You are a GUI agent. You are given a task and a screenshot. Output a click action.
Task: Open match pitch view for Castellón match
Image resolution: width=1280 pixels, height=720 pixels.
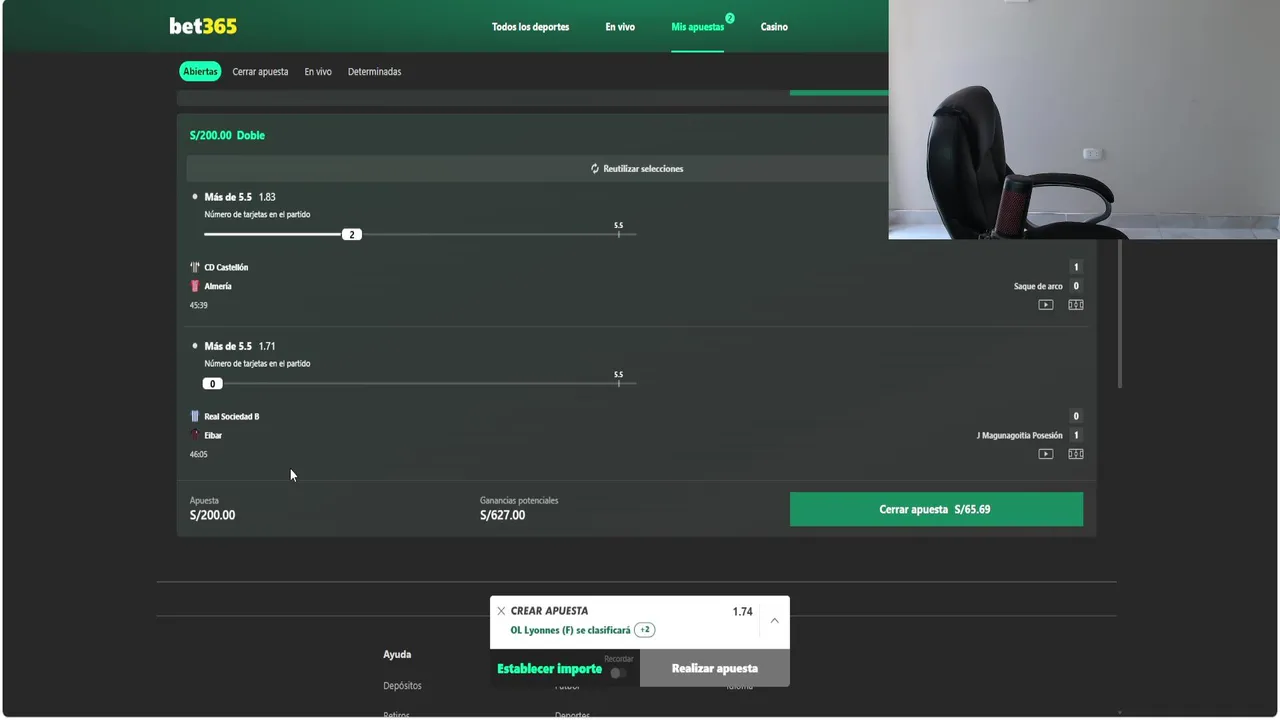pyautogui.click(x=1076, y=305)
